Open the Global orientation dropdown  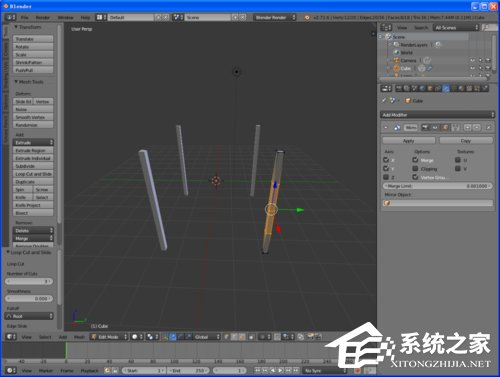coord(207,337)
